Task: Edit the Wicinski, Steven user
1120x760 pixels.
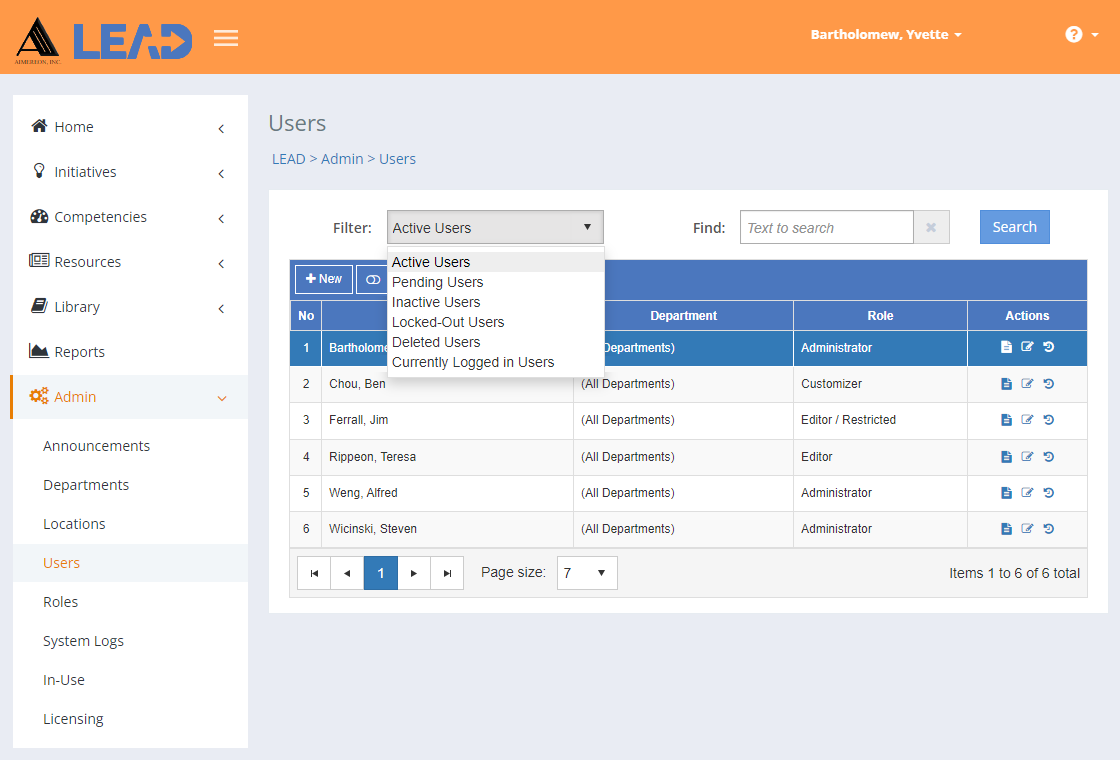Action: tap(1027, 529)
